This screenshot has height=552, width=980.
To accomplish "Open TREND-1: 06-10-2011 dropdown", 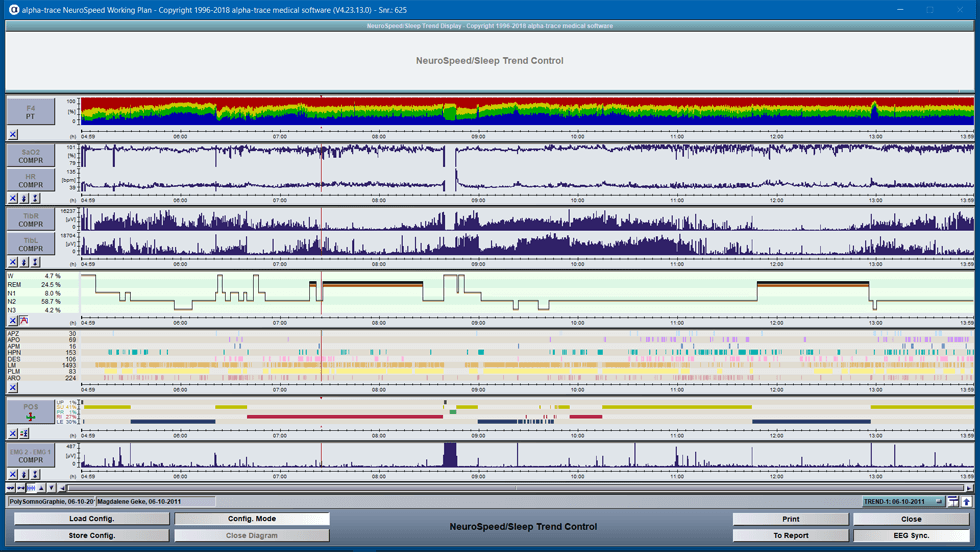I will pos(904,501).
